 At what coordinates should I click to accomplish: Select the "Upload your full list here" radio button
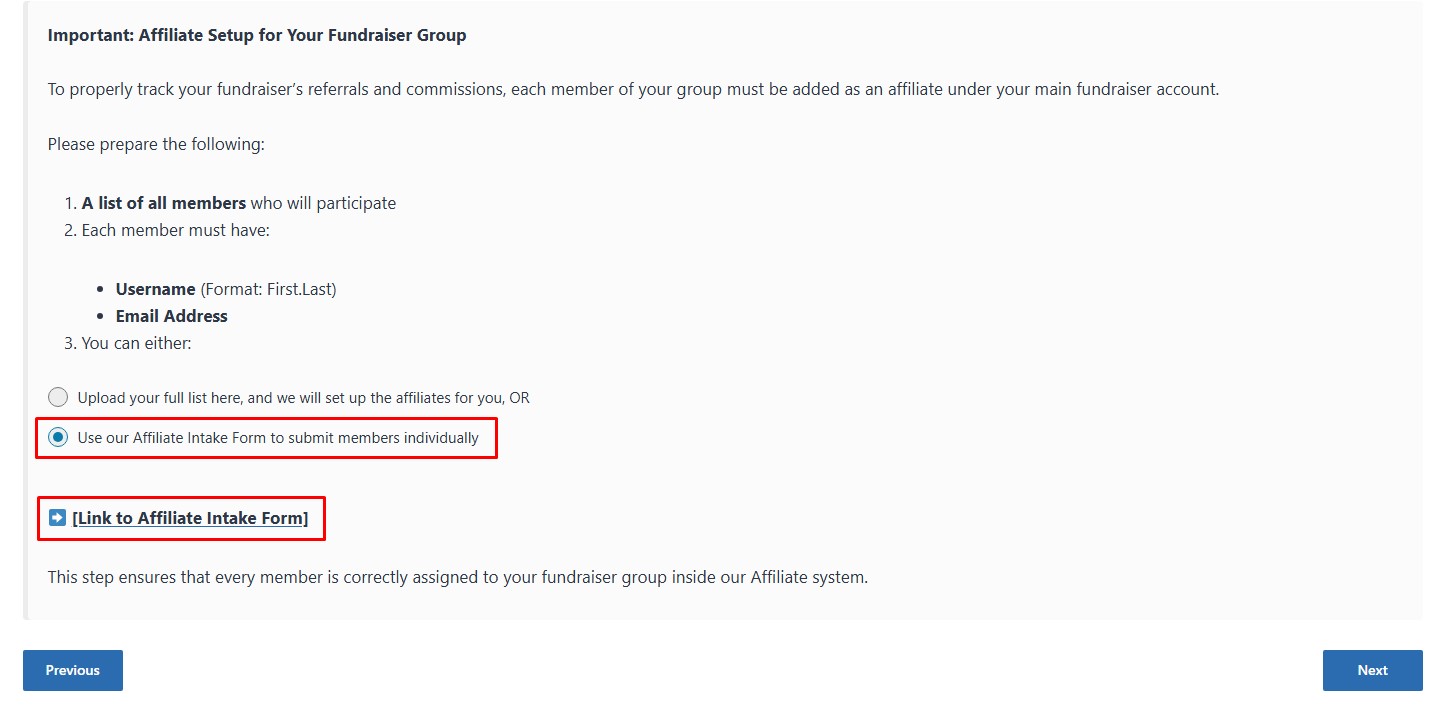pyautogui.click(x=58, y=397)
